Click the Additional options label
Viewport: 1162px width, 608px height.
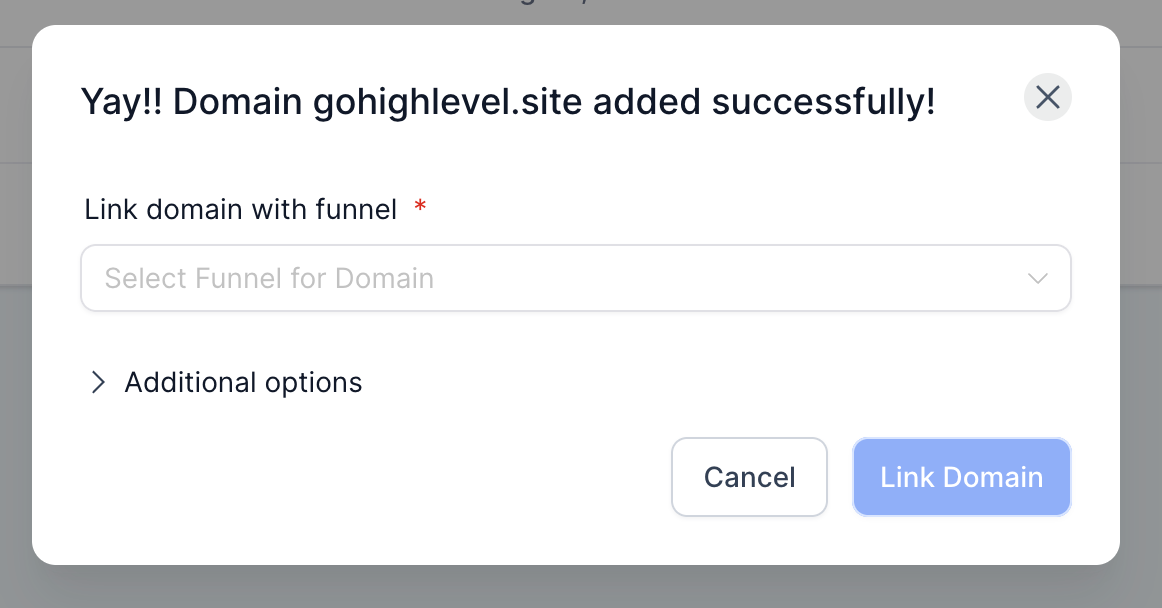point(243,383)
